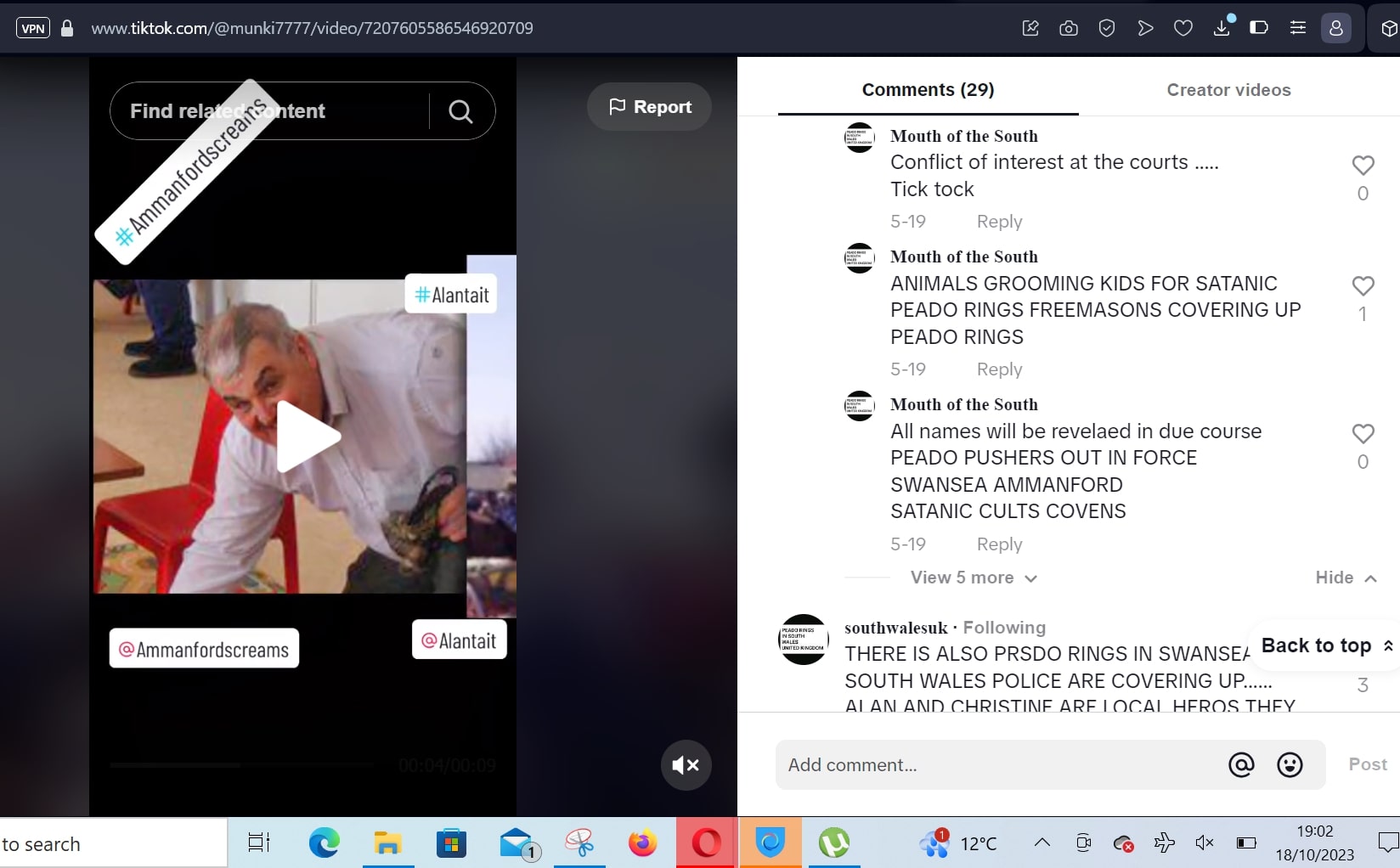The height and width of the screenshot is (868, 1400).
Task: Like the 'Conflict of interest' comment
Action: coord(1363,166)
